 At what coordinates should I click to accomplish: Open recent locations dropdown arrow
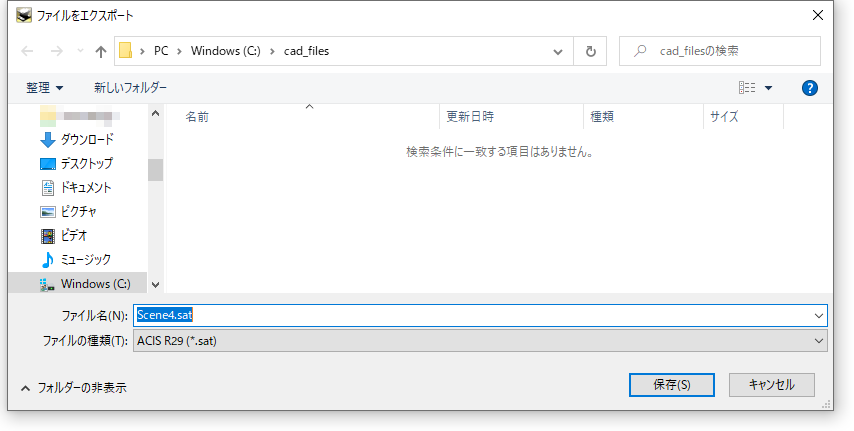point(81,51)
